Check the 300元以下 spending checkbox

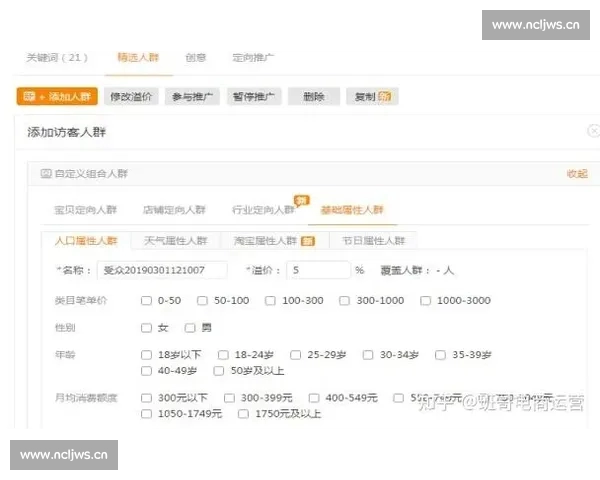(146, 398)
